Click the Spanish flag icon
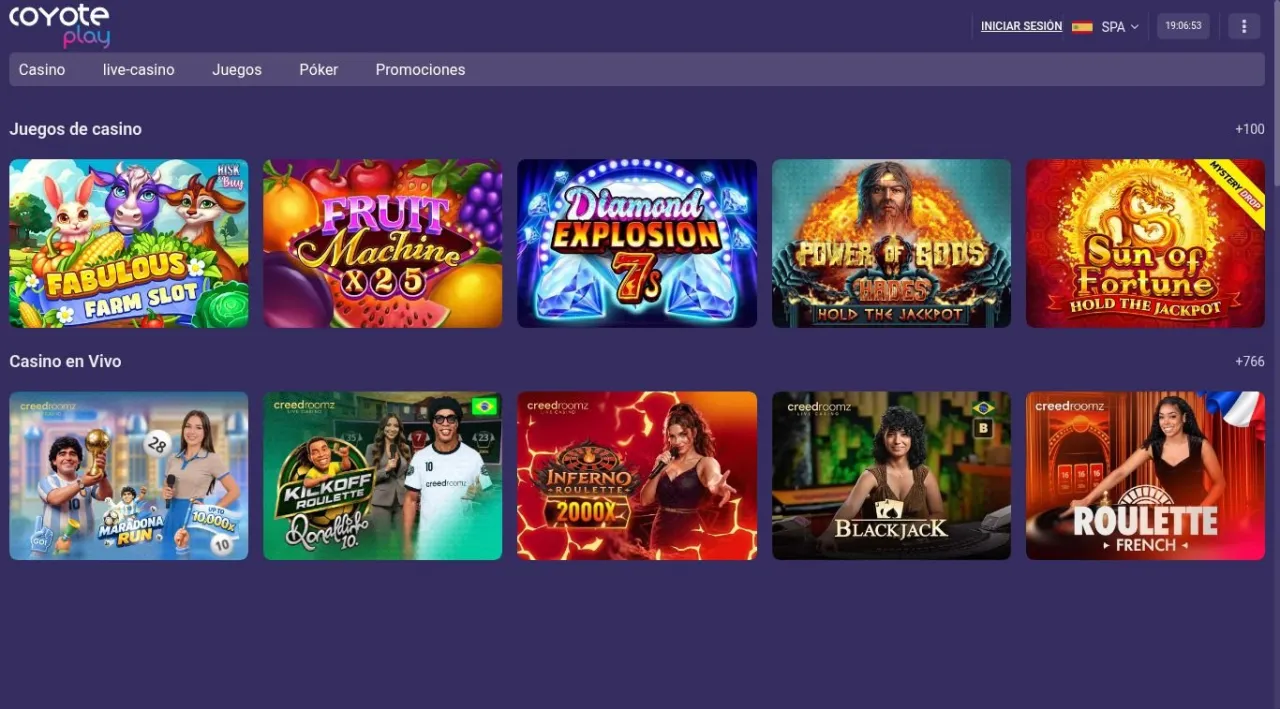1280x709 pixels. (1082, 27)
